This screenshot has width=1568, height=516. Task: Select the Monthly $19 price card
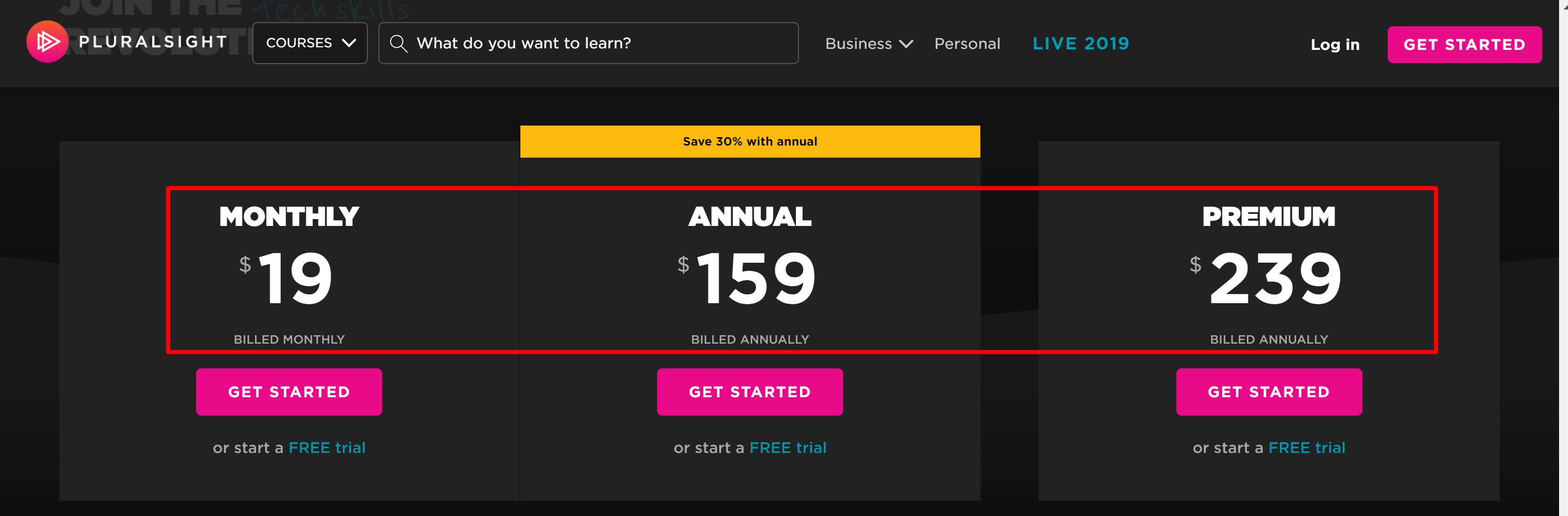[x=289, y=277]
